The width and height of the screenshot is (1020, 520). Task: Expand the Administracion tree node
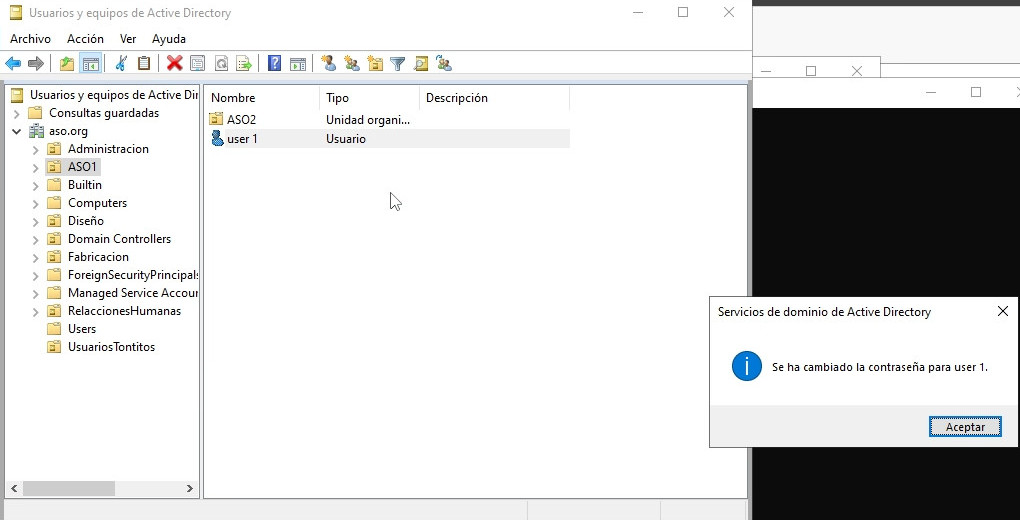pos(36,149)
